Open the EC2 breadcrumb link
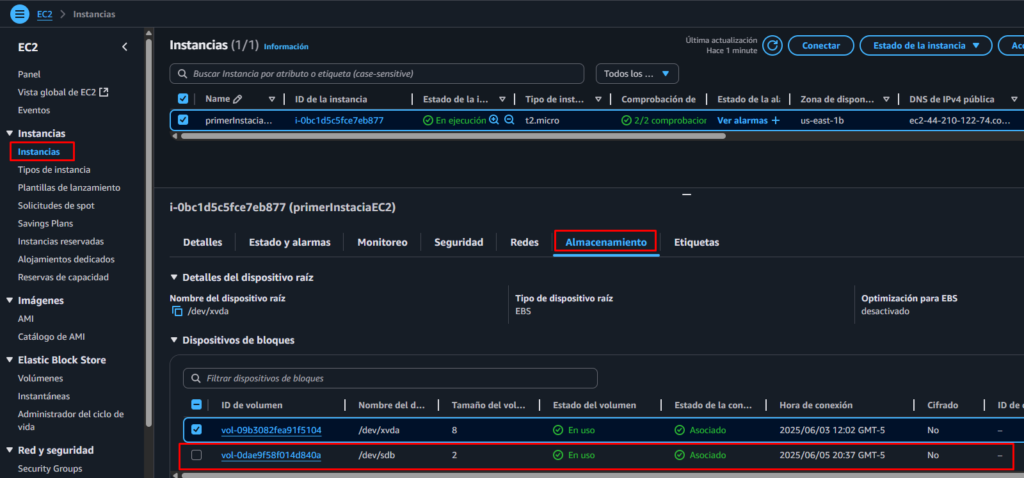This screenshot has height=478, width=1024. [44, 14]
